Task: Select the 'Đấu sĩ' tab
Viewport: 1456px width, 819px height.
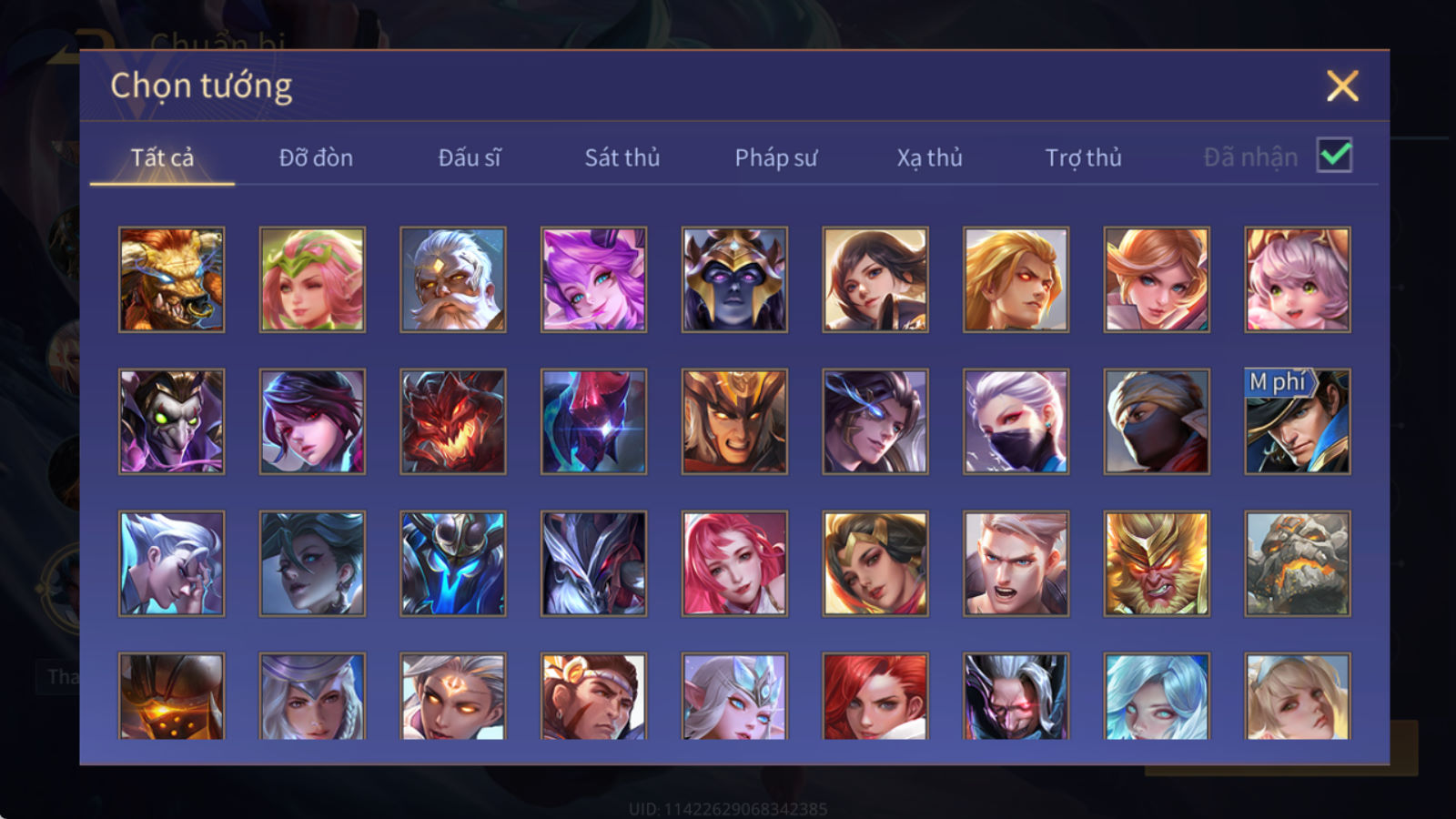Action: [469, 157]
